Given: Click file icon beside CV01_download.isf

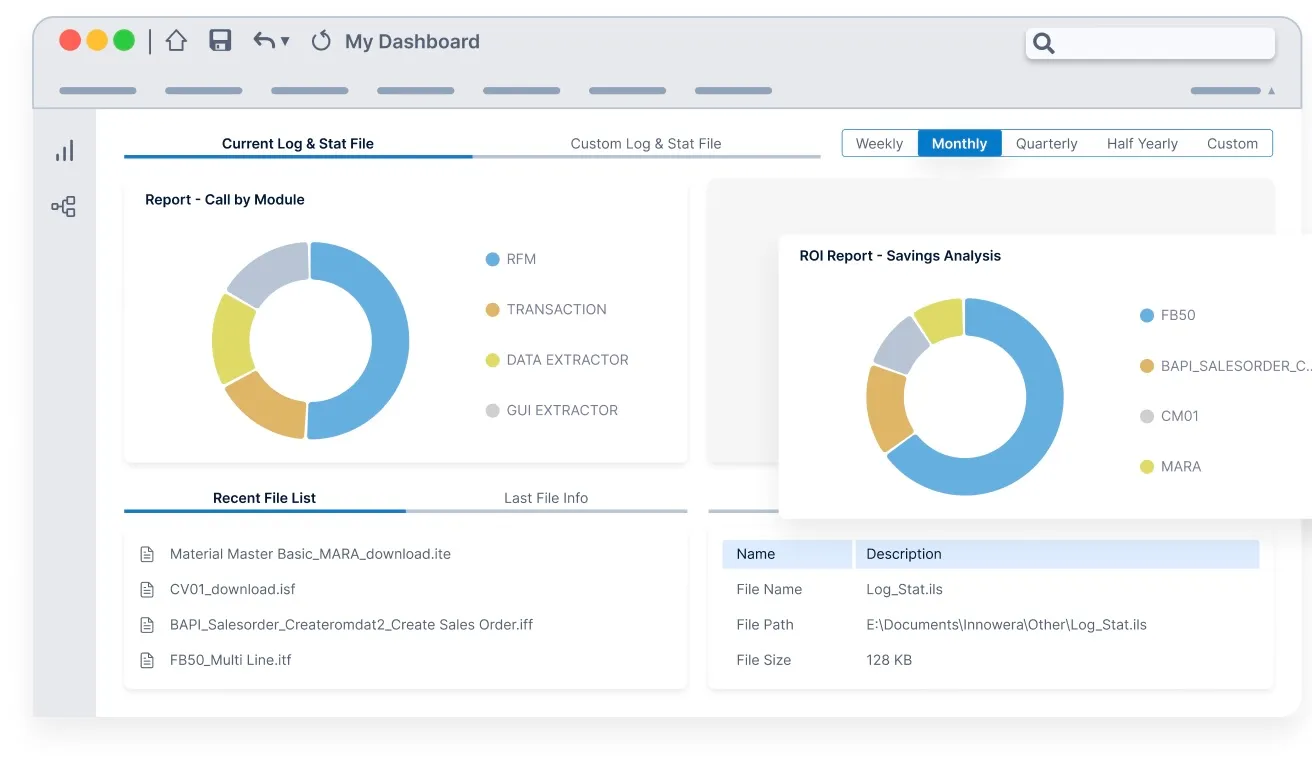Looking at the screenshot, I should pos(148,590).
